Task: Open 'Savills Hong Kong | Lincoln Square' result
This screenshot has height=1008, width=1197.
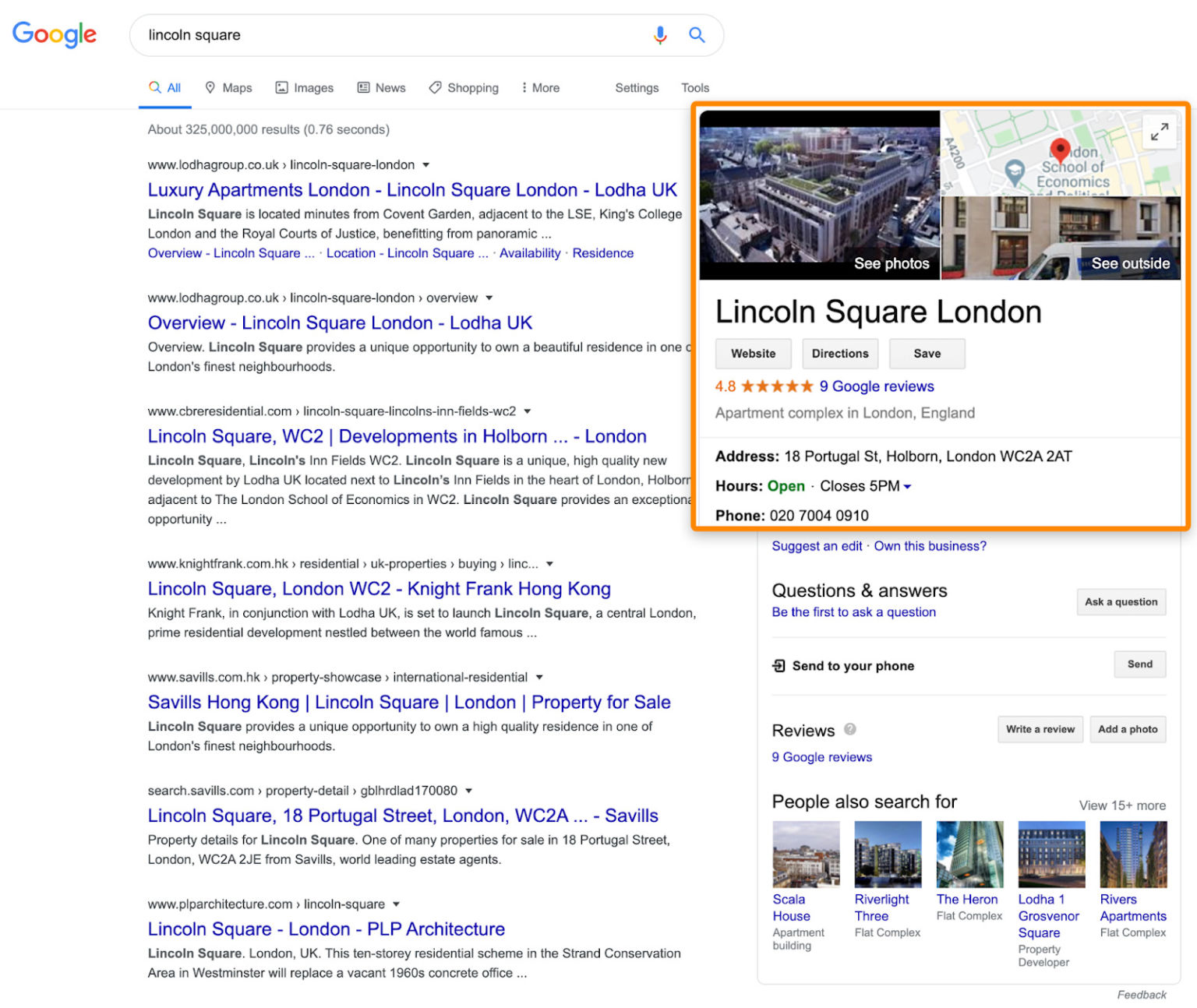Action: [409, 703]
